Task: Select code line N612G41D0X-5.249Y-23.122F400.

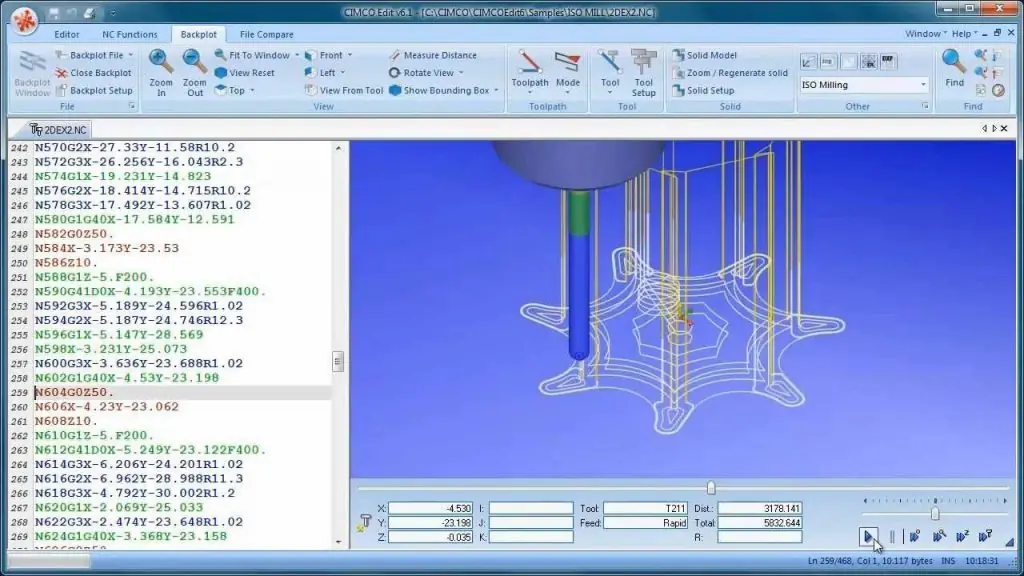Action: (151, 450)
